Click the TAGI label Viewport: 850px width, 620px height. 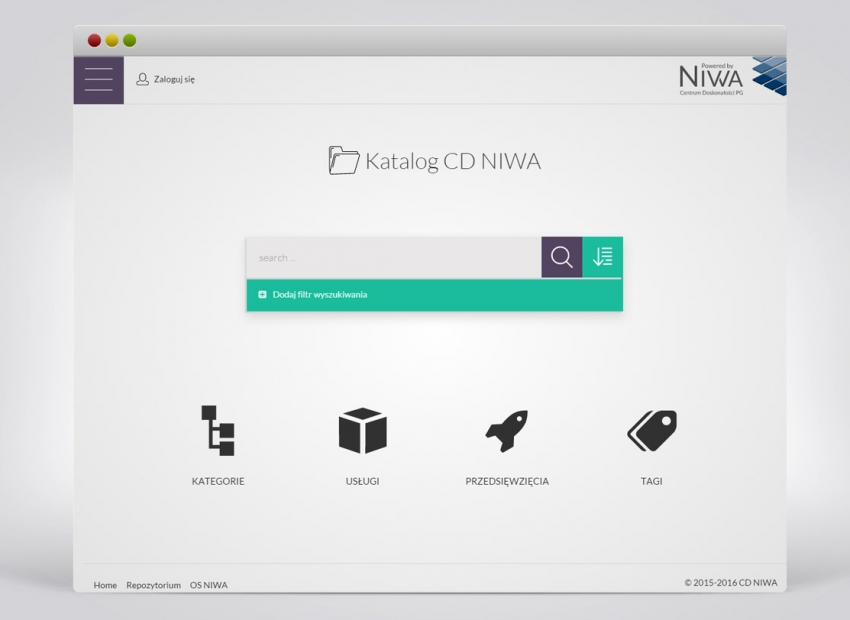point(652,481)
